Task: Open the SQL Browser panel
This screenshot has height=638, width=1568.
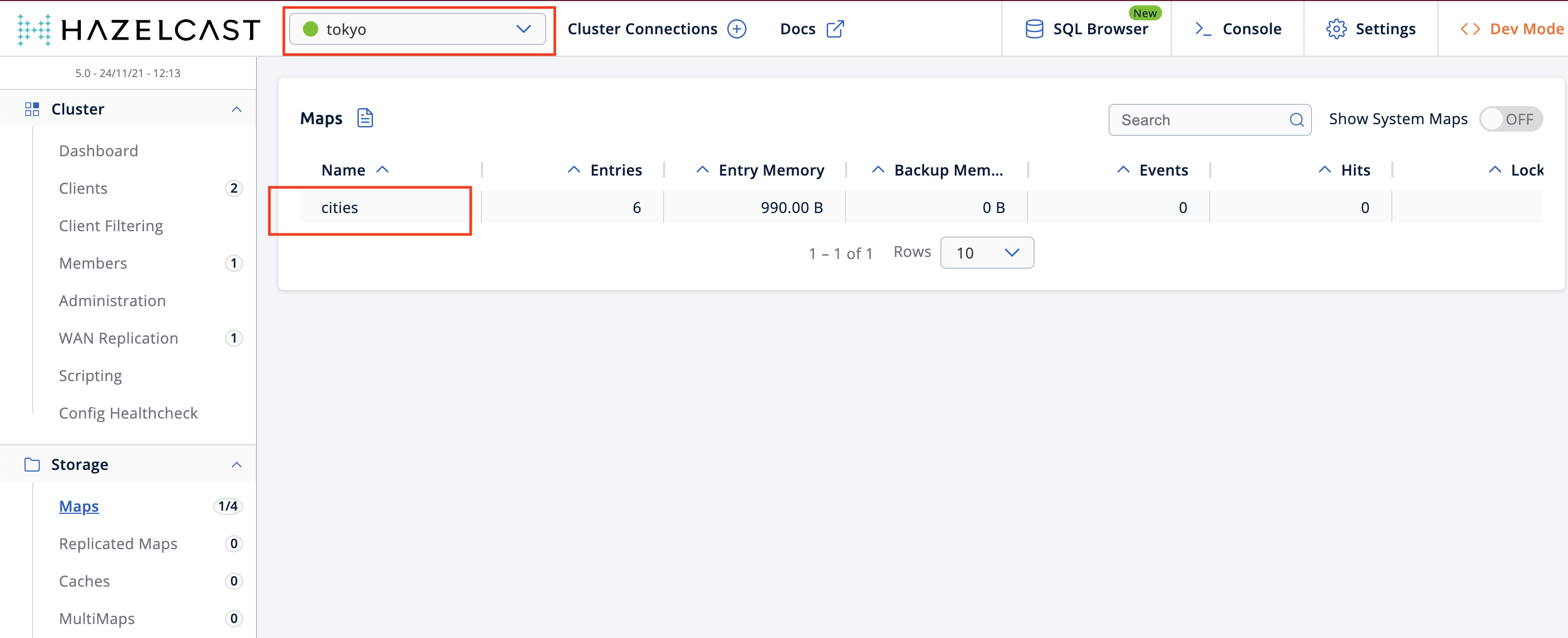Action: tap(1084, 28)
